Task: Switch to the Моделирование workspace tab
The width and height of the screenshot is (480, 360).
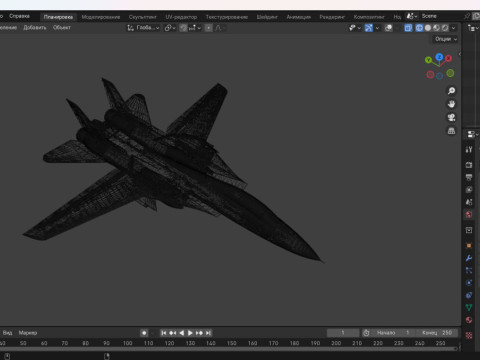Action: [x=101, y=17]
